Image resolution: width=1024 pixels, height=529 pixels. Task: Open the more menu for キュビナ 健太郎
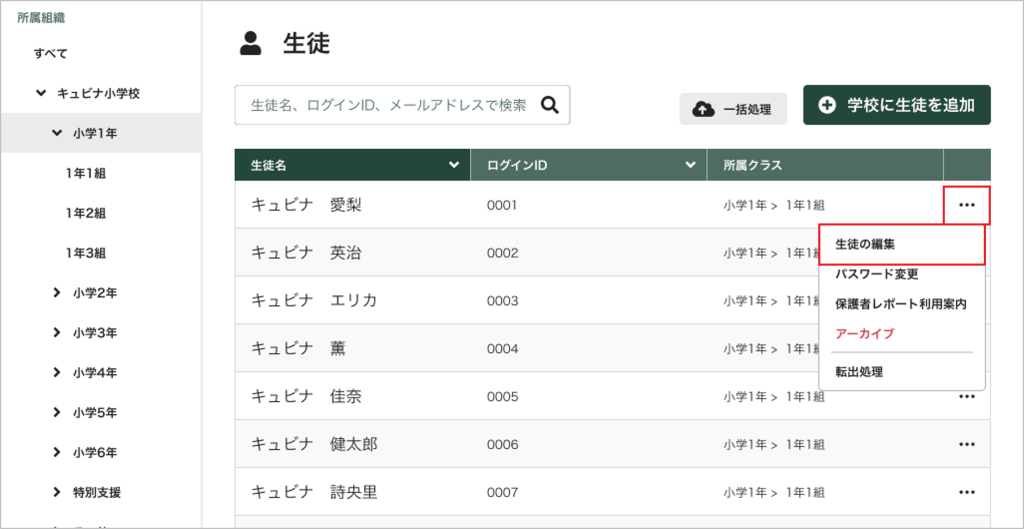pos(967,444)
